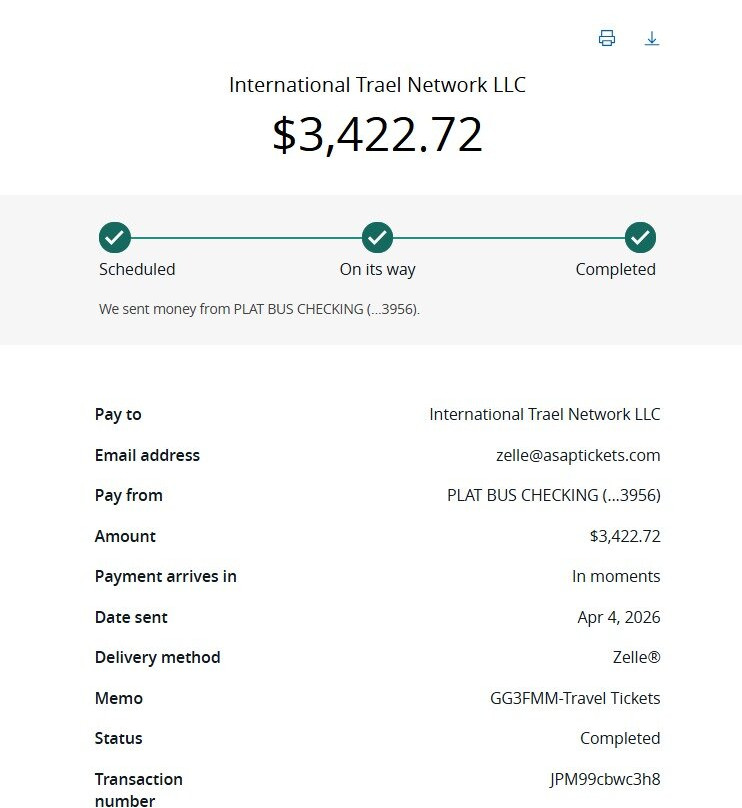Click the Completed checkmark icon

pos(640,238)
